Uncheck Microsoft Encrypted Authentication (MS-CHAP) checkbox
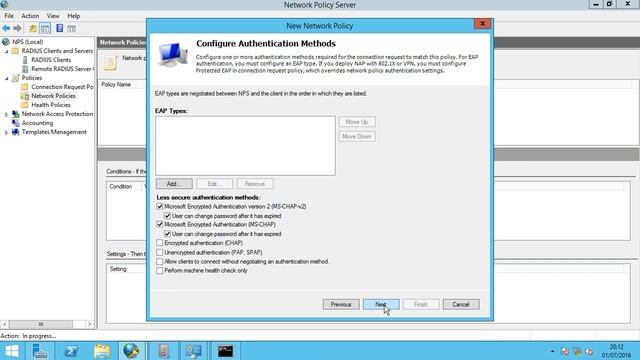Viewport: 640px width, 360px height. [160, 224]
